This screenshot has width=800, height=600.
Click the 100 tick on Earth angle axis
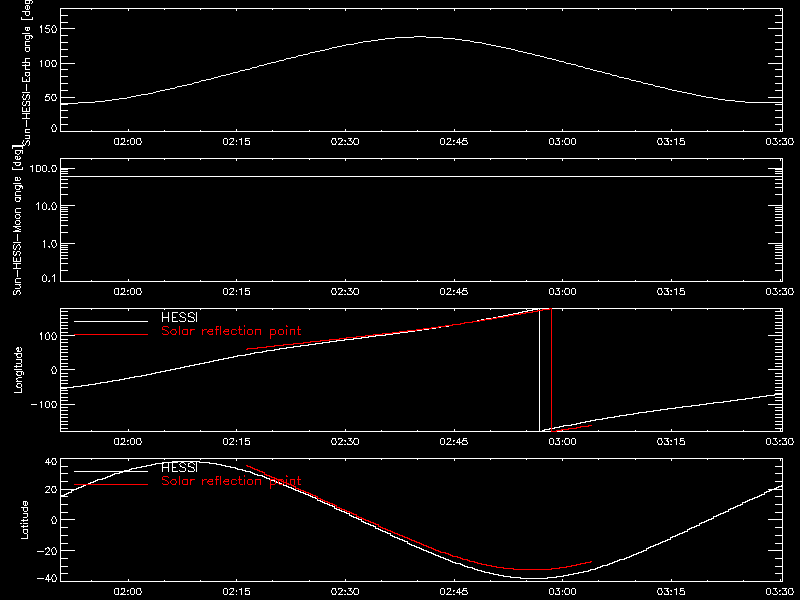[x=47, y=64]
